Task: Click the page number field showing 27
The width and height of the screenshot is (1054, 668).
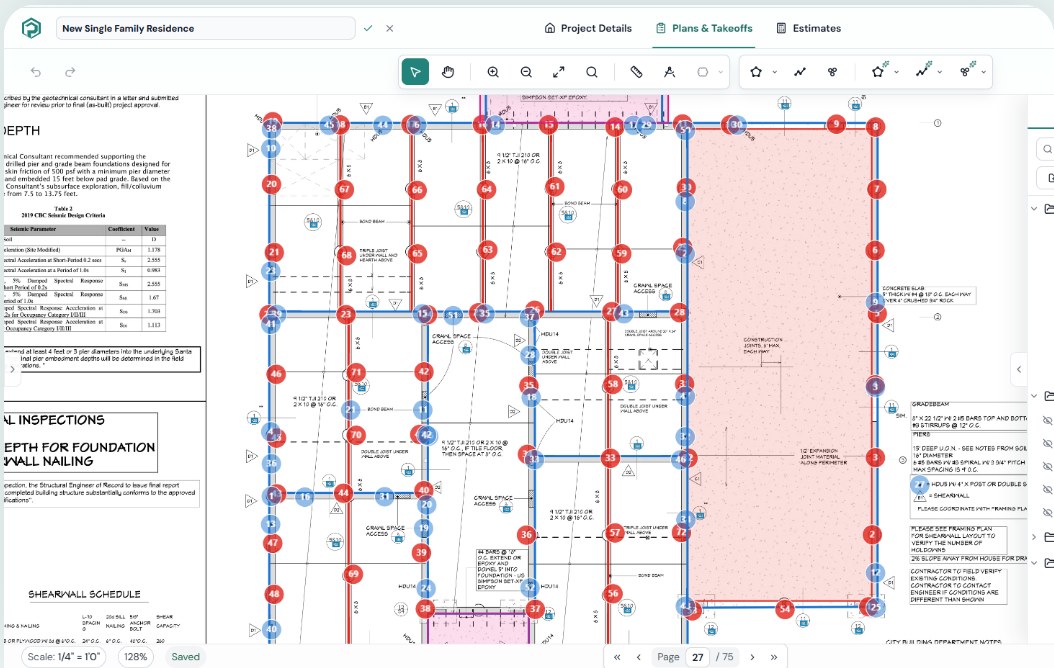Action: pos(698,657)
